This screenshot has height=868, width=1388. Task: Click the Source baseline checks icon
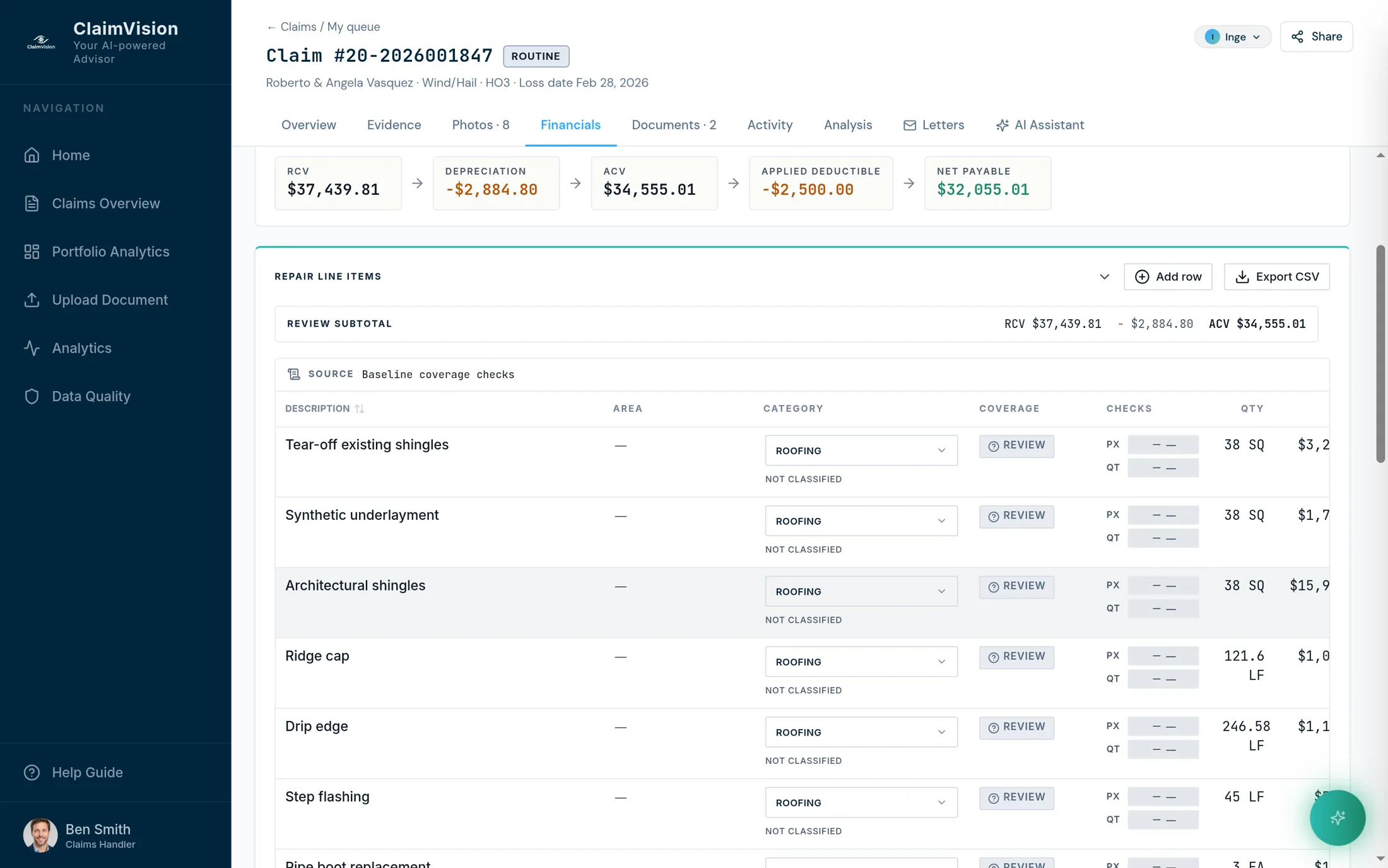tap(294, 374)
